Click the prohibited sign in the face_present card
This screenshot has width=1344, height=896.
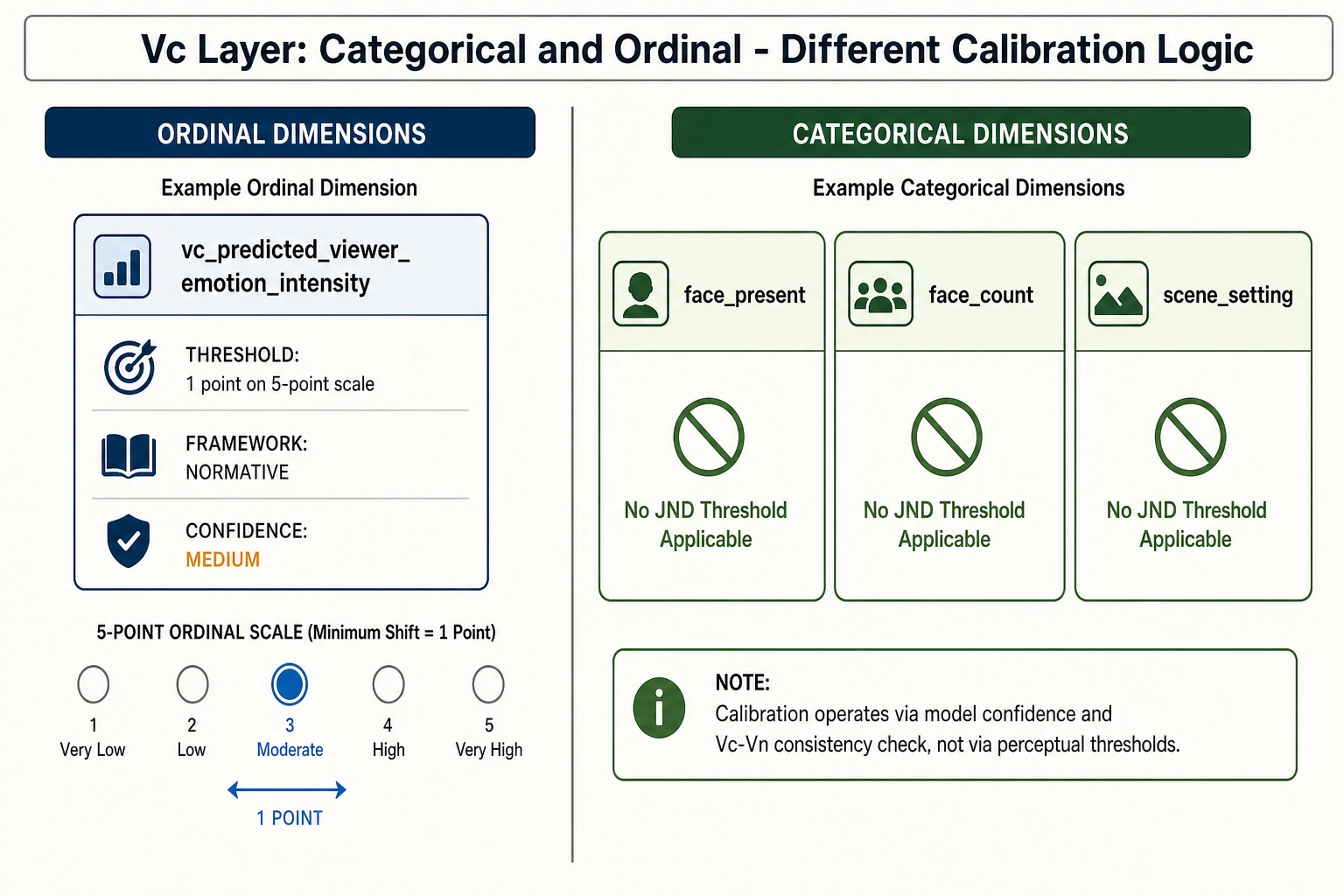[x=709, y=437]
